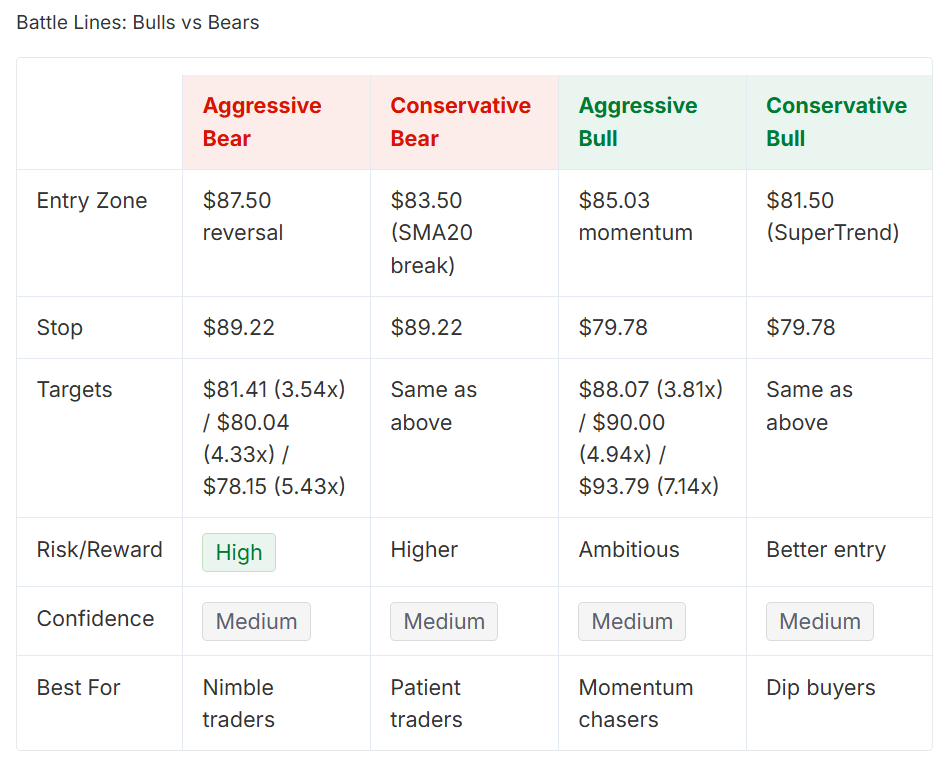Screen dimensions: 951x767
Task: Click the Aggressive Bear targets cell starting $81.41
Action: click(276, 438)
